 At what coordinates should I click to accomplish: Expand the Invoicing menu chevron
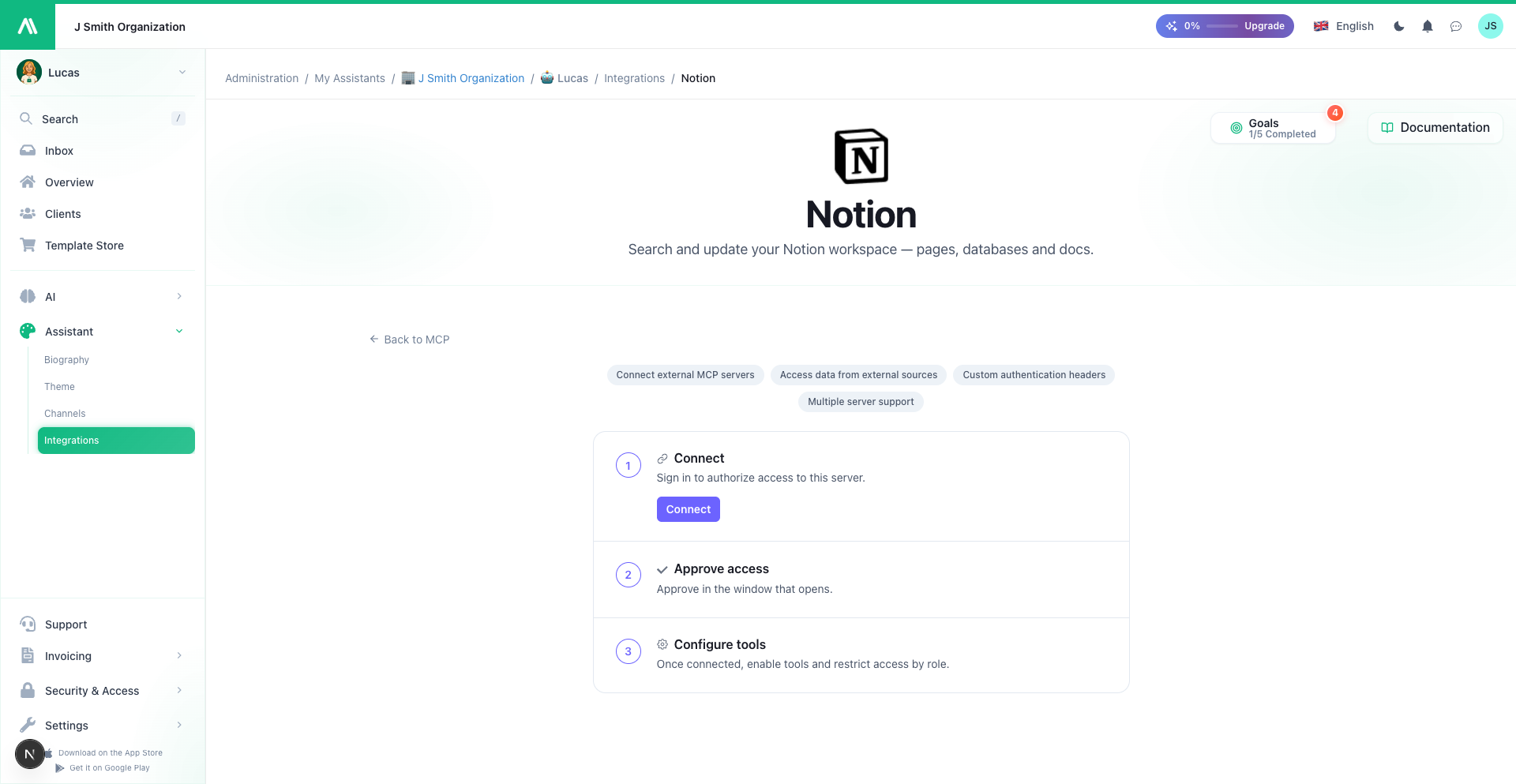179,655
